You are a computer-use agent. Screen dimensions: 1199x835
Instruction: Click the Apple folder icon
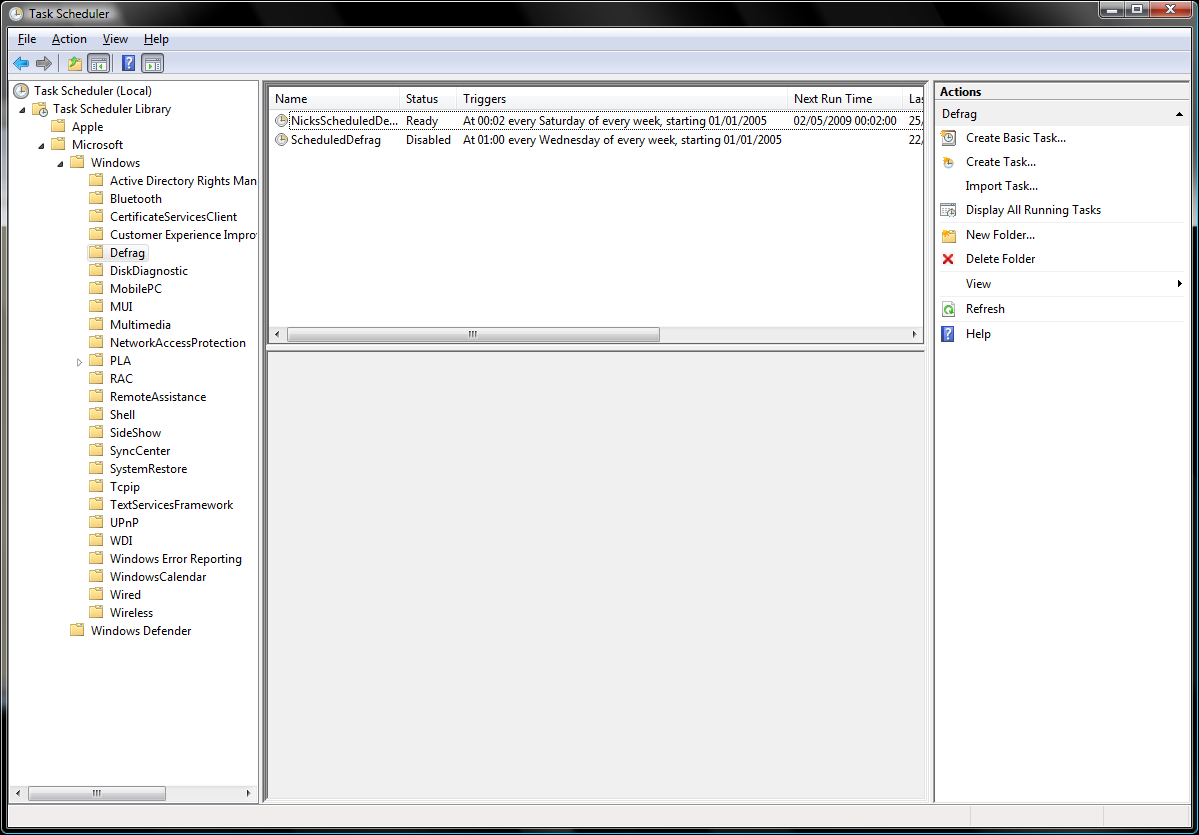58,126
